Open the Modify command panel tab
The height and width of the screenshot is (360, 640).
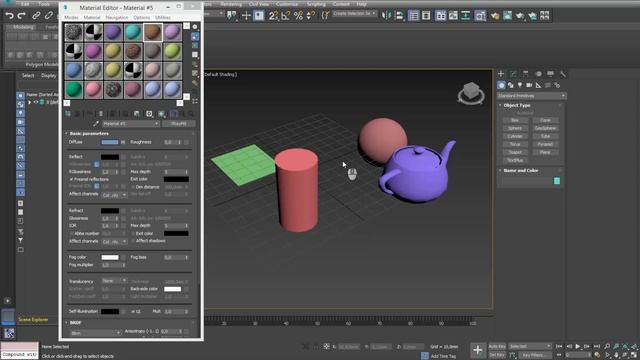[513, 74]
